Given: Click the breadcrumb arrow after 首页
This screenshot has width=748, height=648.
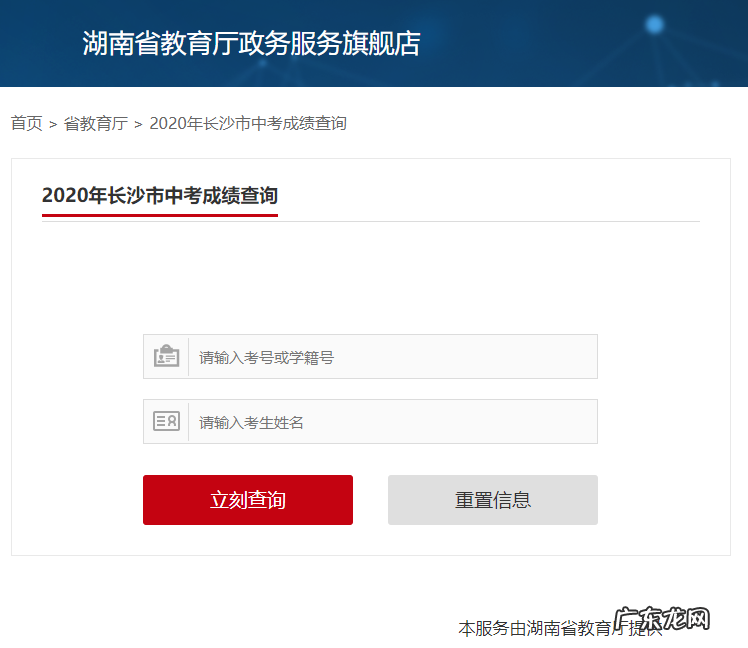Looking at the screenshot, I should [x=53, y=124].
